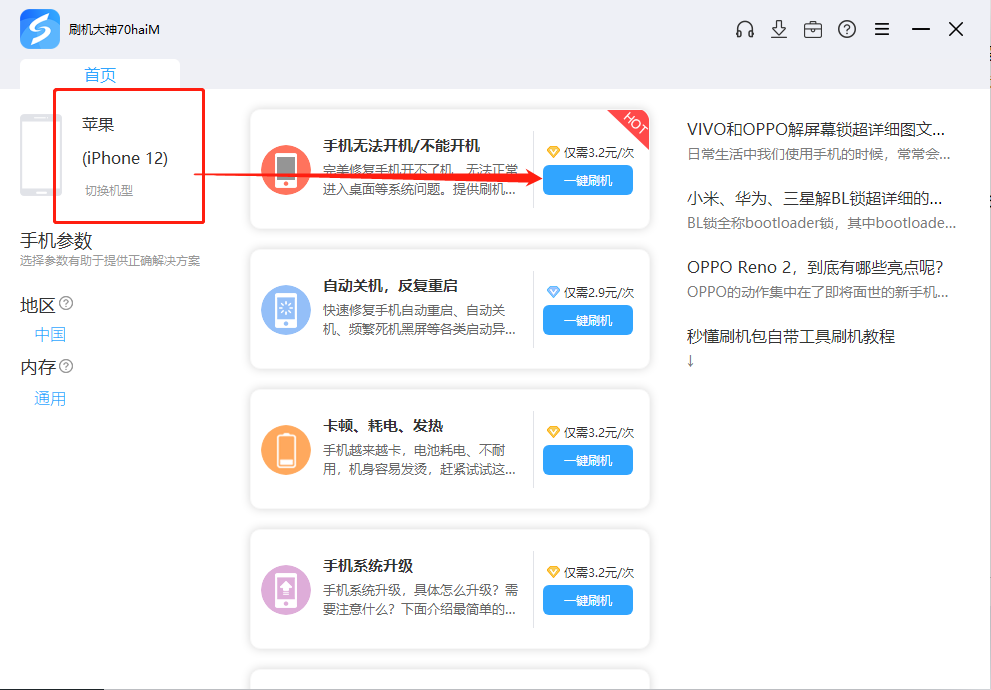991x690 pixels.
Task: Click the snippet OPPO的动作集中在了即将面世的新手机
Action: 818,292
